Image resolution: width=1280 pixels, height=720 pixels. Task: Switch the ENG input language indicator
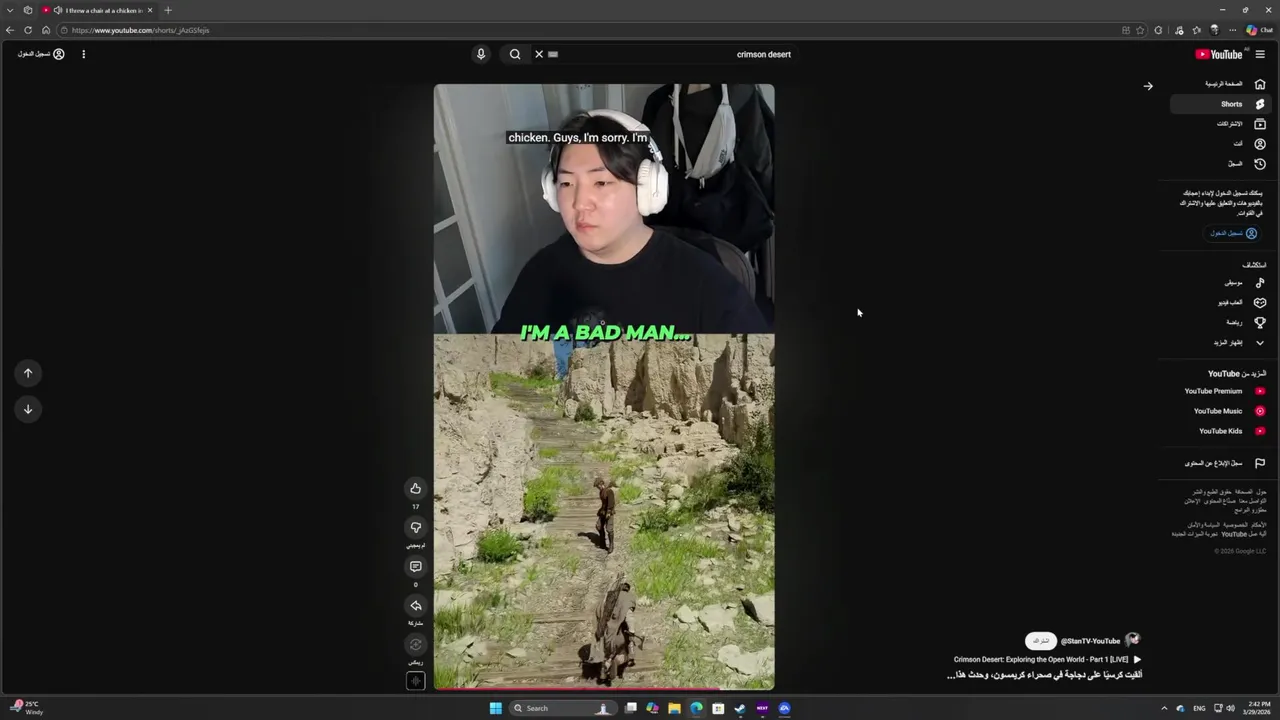pos(1199,708)
